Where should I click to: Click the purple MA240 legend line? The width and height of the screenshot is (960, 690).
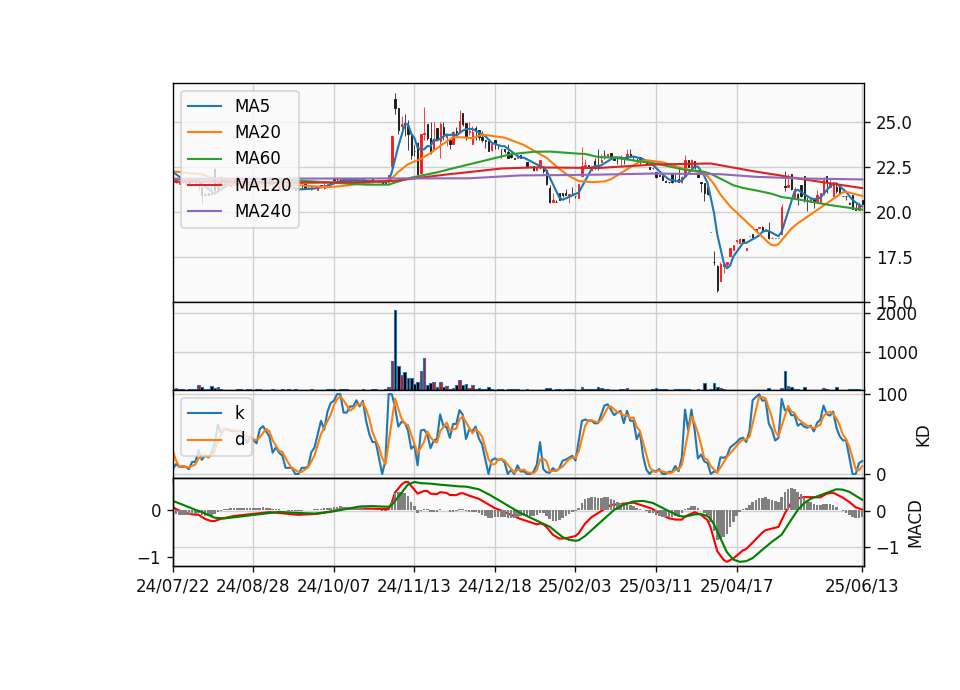point(204,211)
